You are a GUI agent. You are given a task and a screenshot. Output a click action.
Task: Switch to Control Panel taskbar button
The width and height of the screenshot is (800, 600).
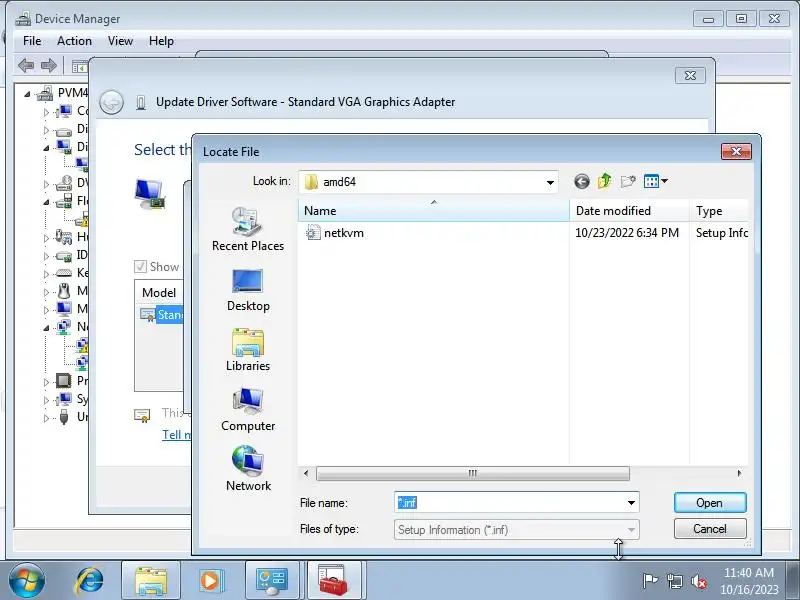[272, 581]
